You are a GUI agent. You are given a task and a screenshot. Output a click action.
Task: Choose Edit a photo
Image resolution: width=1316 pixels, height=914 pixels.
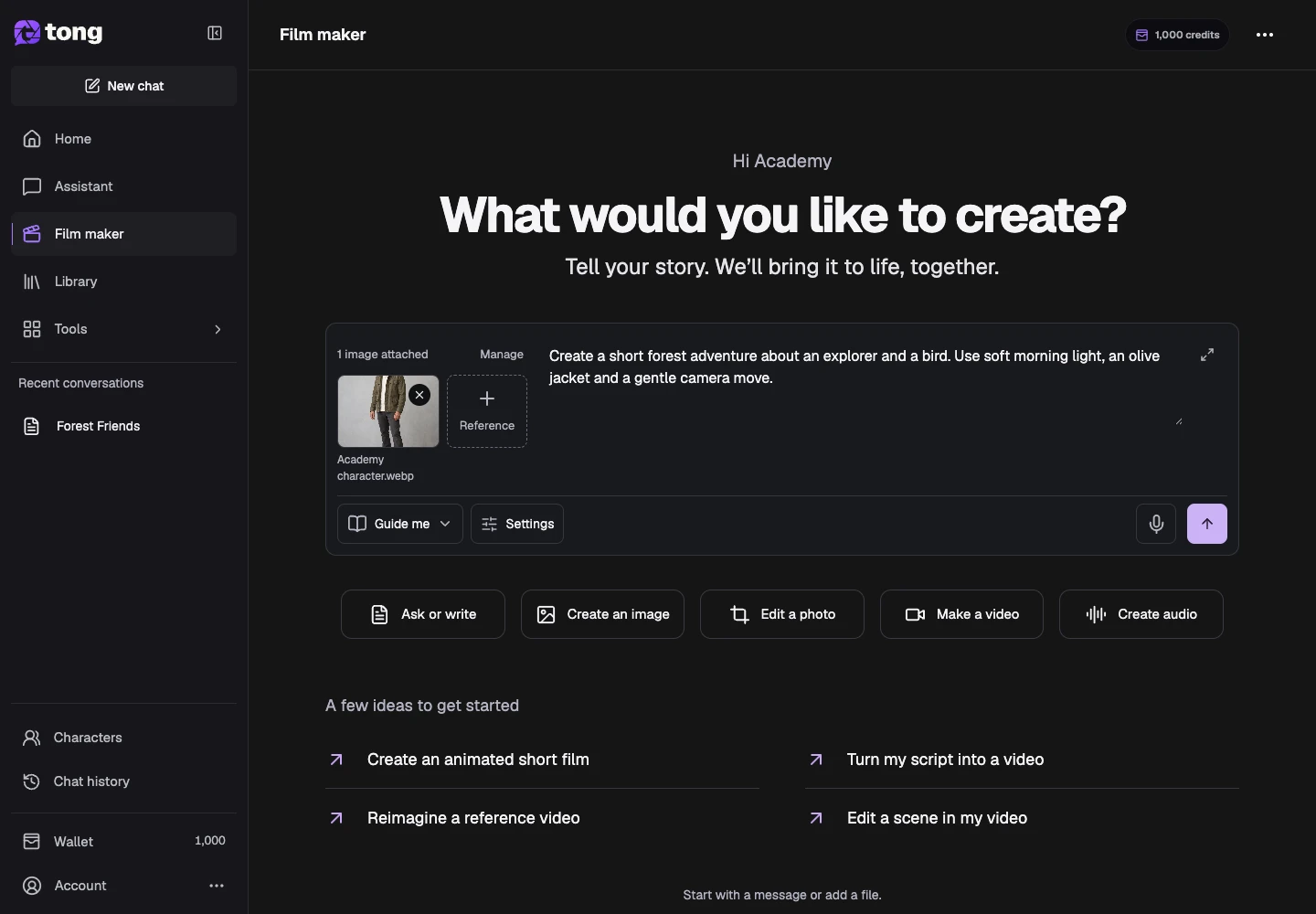782,614
